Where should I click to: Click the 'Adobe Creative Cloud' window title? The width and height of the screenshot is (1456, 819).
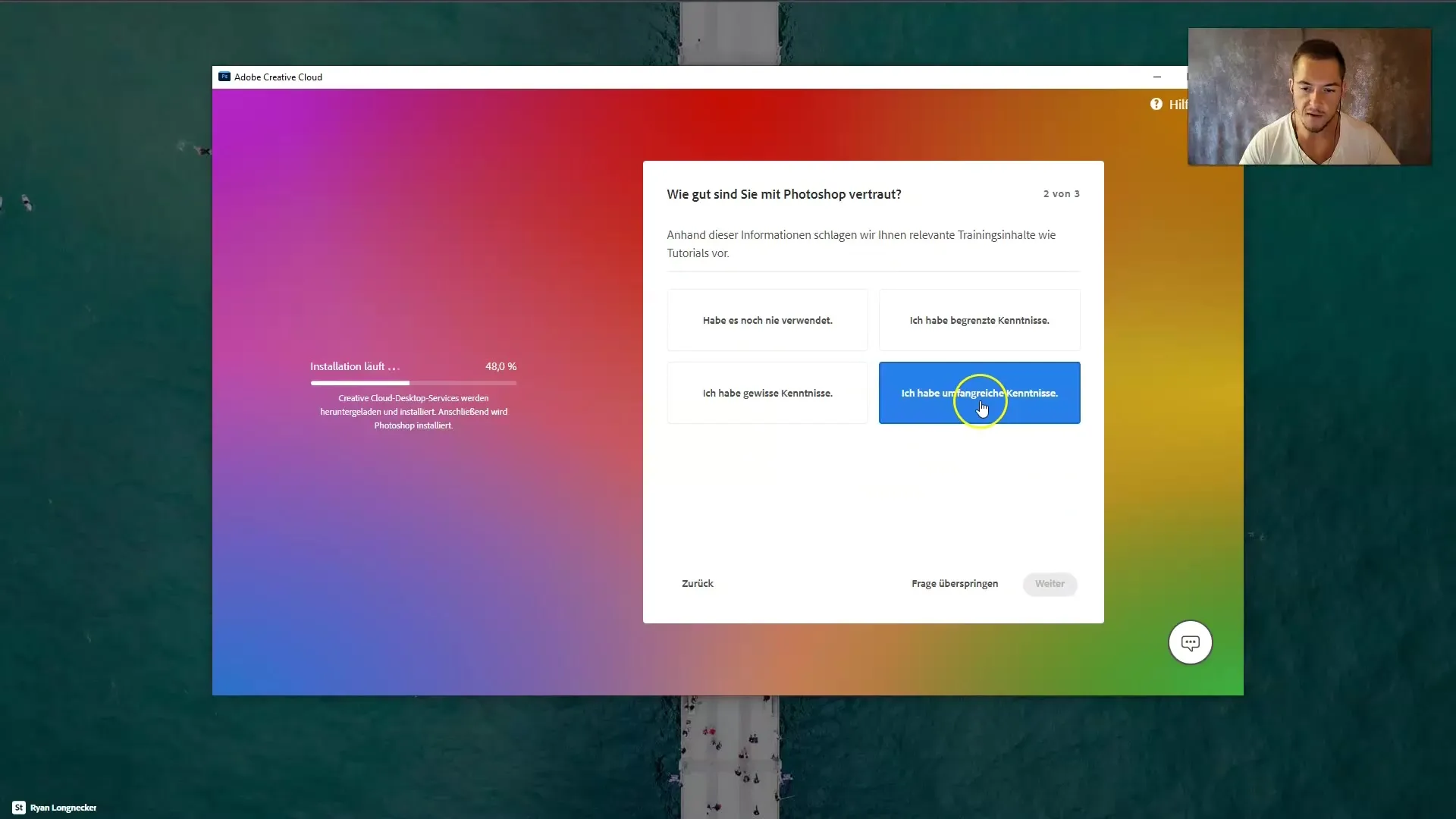coord(278,77)
